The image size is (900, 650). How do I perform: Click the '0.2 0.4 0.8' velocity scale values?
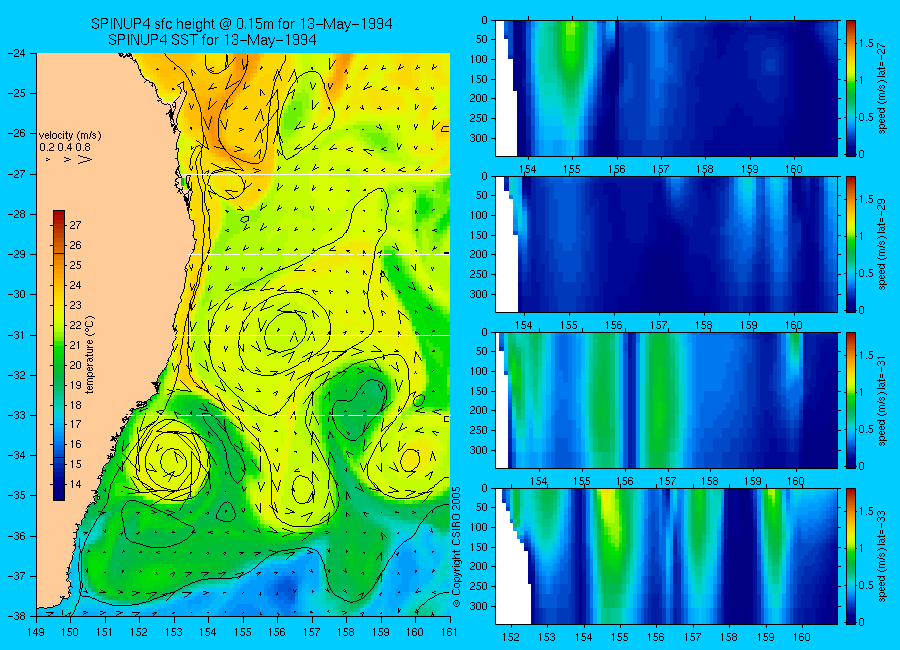pyautogui.click(x=65, y=147)
